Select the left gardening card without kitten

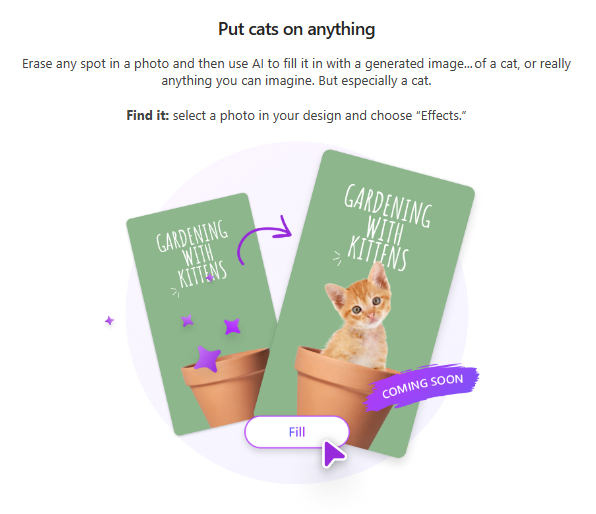click(203, 314)
